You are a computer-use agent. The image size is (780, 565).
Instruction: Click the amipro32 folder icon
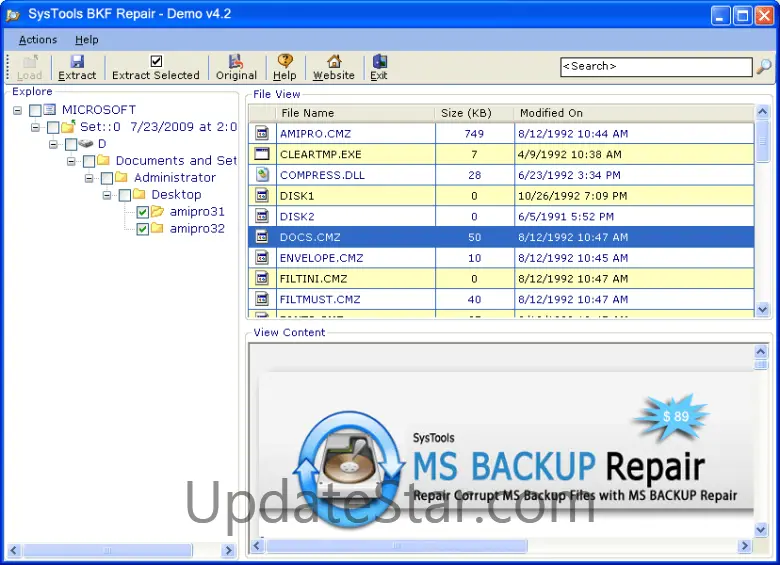click(x=157, y=228)
